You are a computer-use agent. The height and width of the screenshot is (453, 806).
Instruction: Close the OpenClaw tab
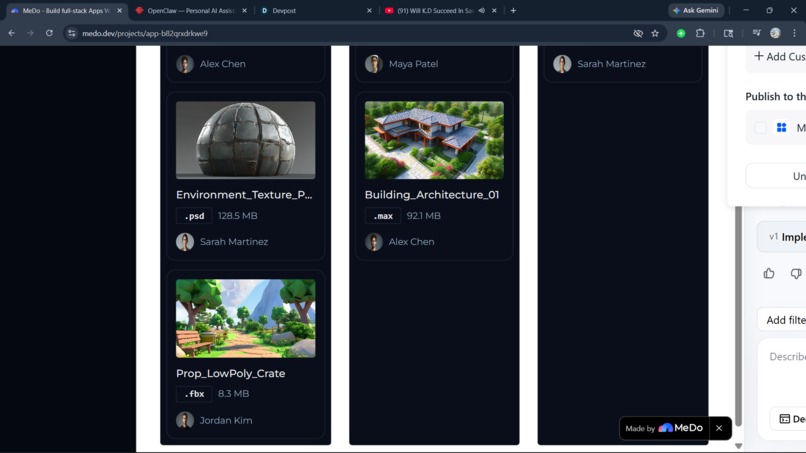(x=244, y=10)
